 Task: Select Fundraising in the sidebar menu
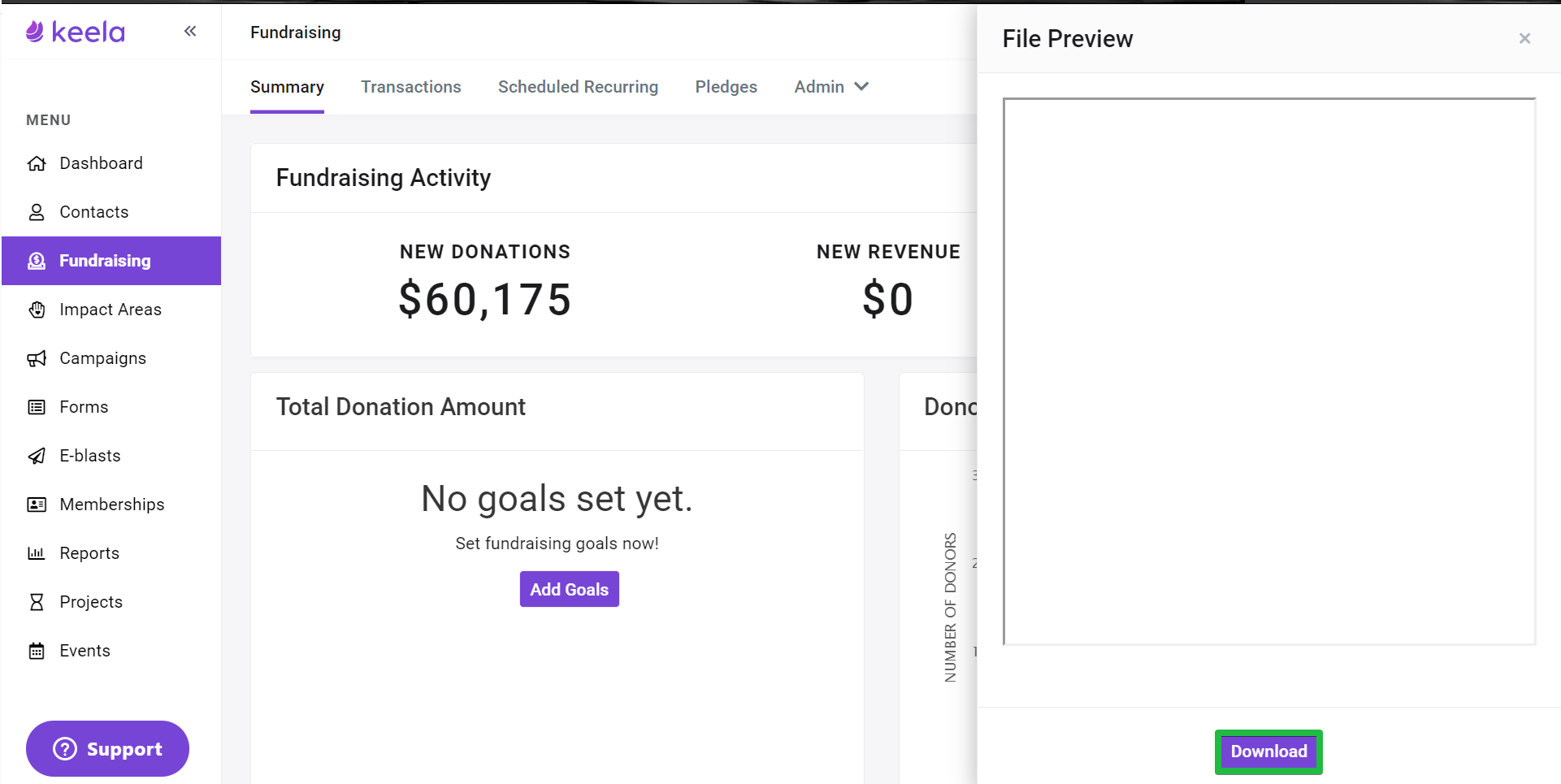pyautogui.click(x=111, y=261)
